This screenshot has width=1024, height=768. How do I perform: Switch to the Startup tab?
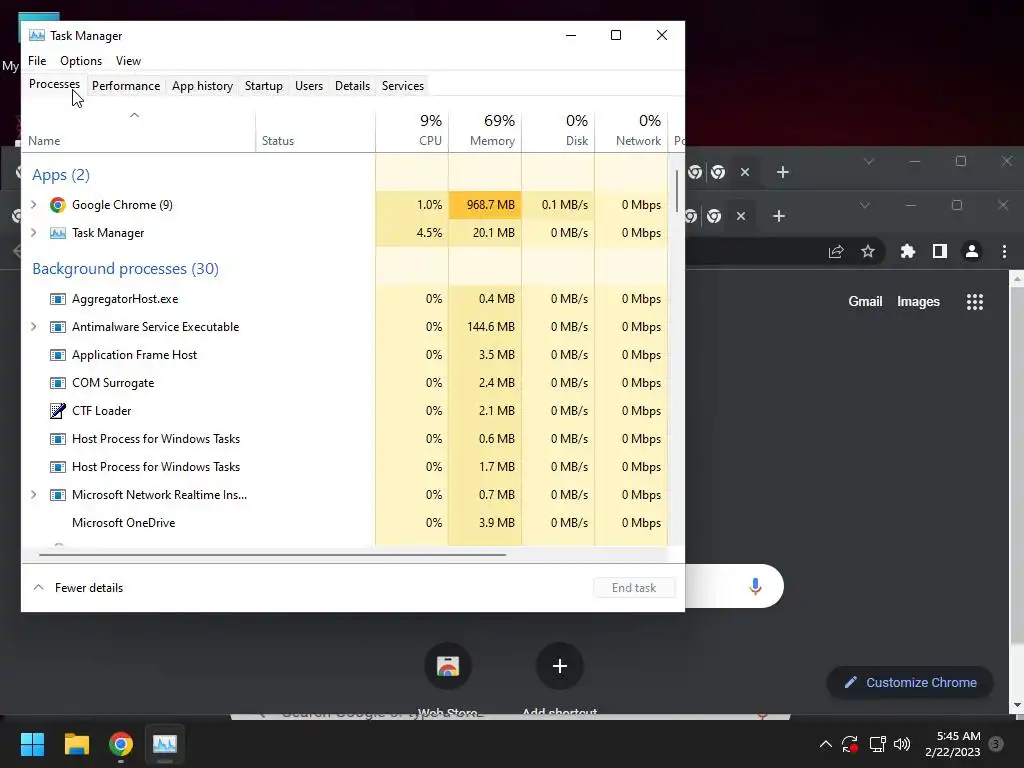[x=264, y=86]
